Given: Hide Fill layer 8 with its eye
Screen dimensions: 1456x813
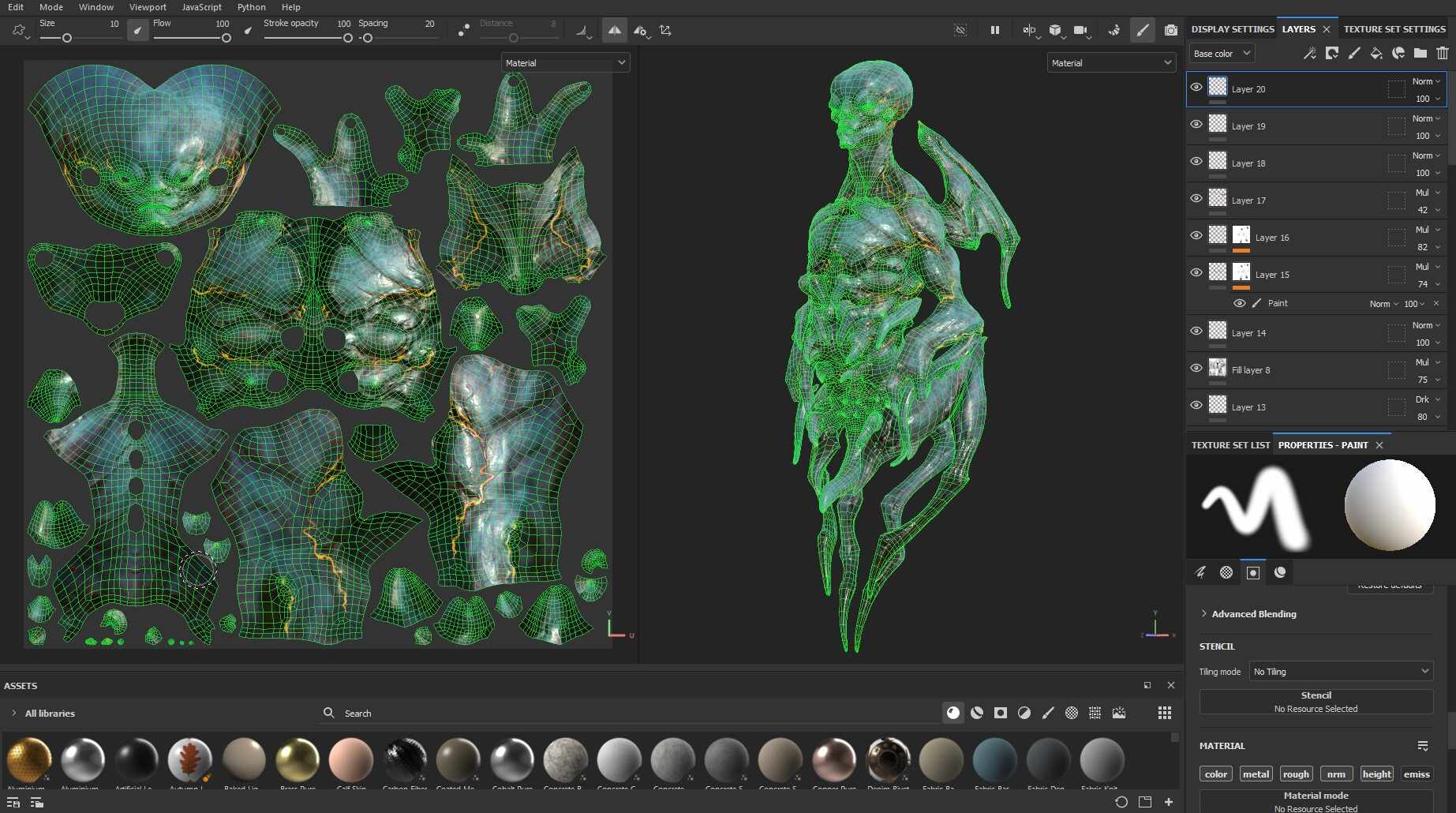Looking at the screenshot, I should (1196, 369).
